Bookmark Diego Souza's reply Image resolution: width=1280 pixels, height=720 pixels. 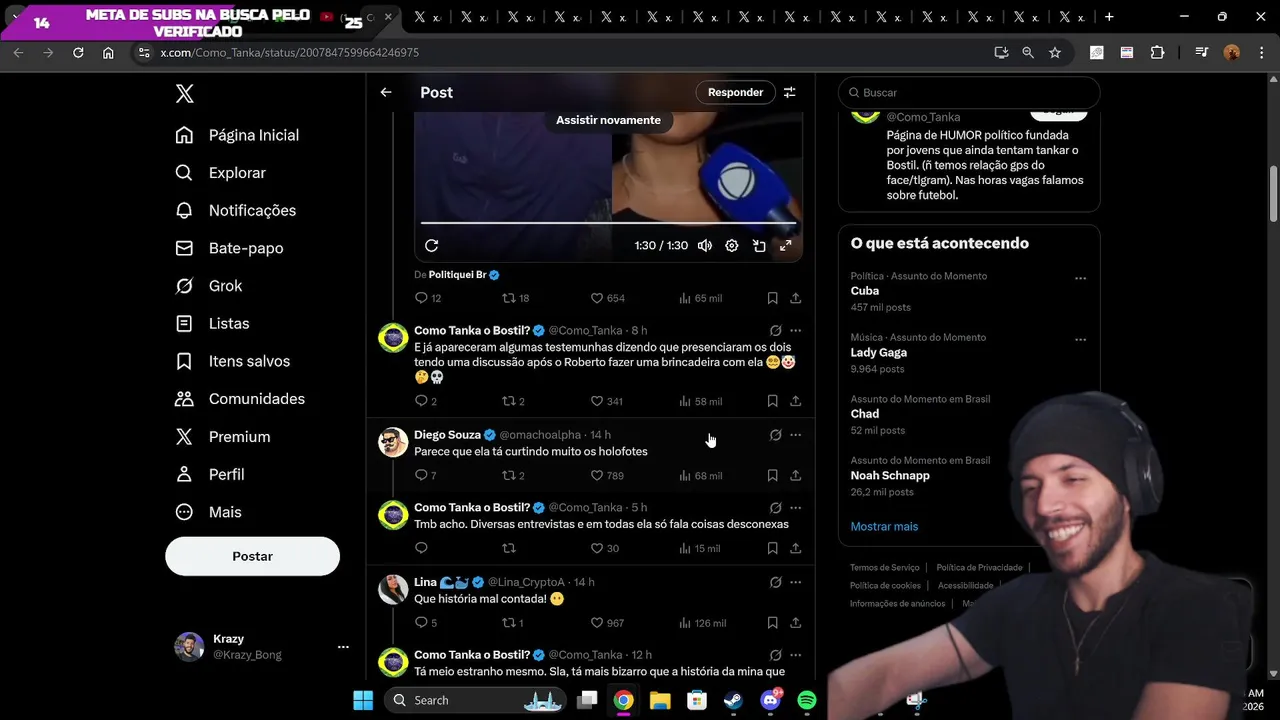pyautogui.click(x=772, y=475)
